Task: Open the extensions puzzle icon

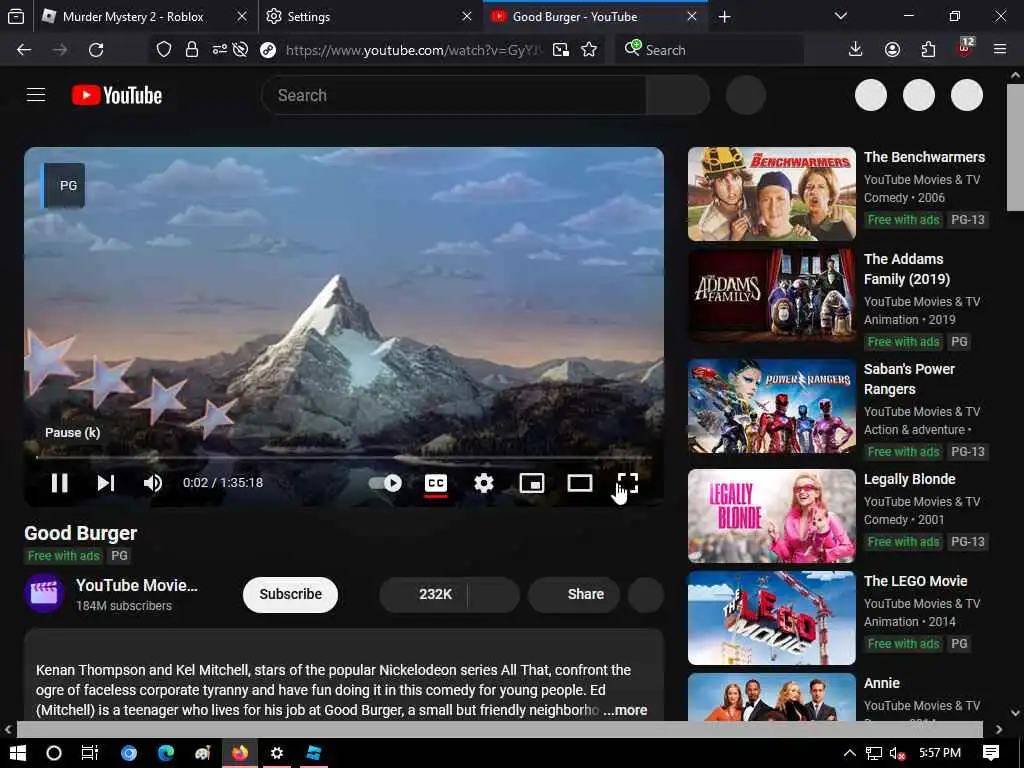Action: 928,50
